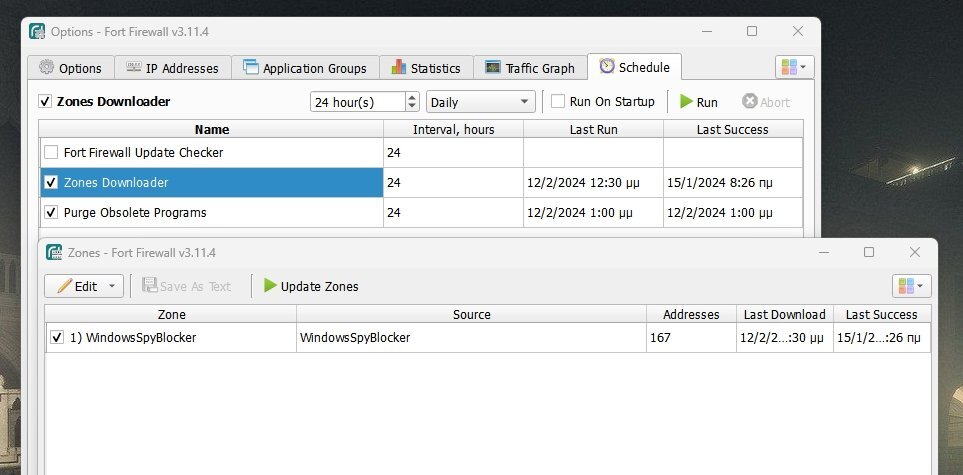Click the Fort Firewall icon in Options title bar
The width and height of the screenshot is (963, 475).
pos(37,31)
